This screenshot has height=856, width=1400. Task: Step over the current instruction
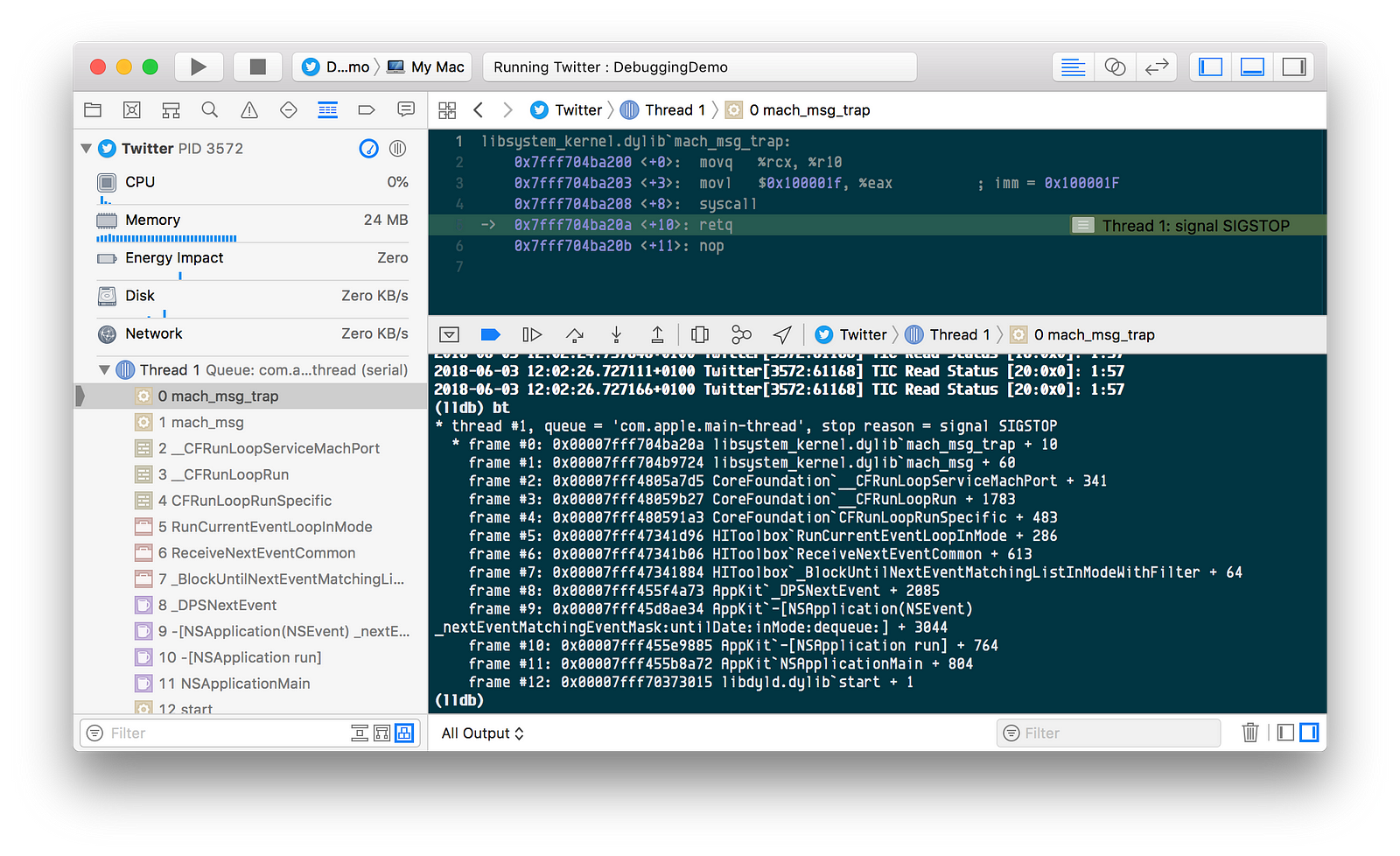[x=574, y=334]
